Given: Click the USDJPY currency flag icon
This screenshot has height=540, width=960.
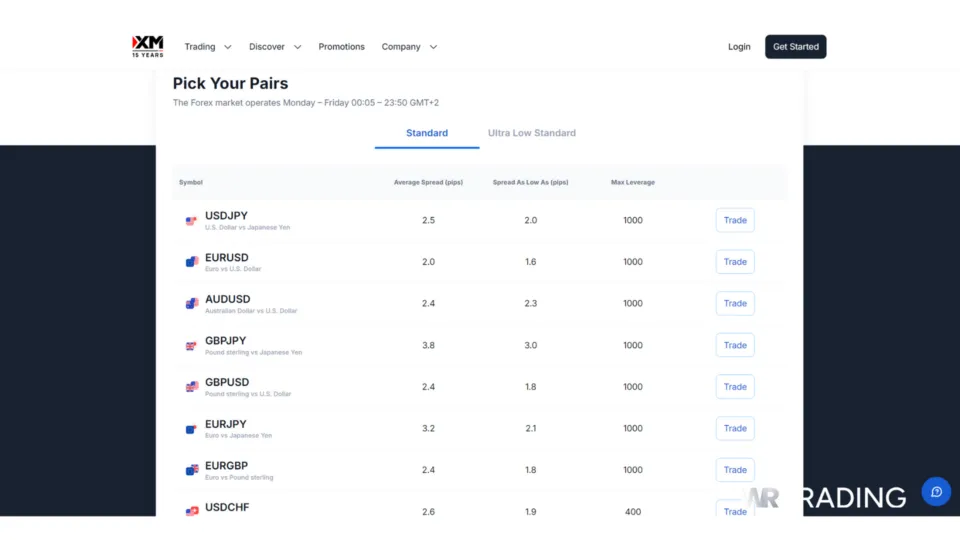Looking at the screenshot, I should click(x=191, y=221).
